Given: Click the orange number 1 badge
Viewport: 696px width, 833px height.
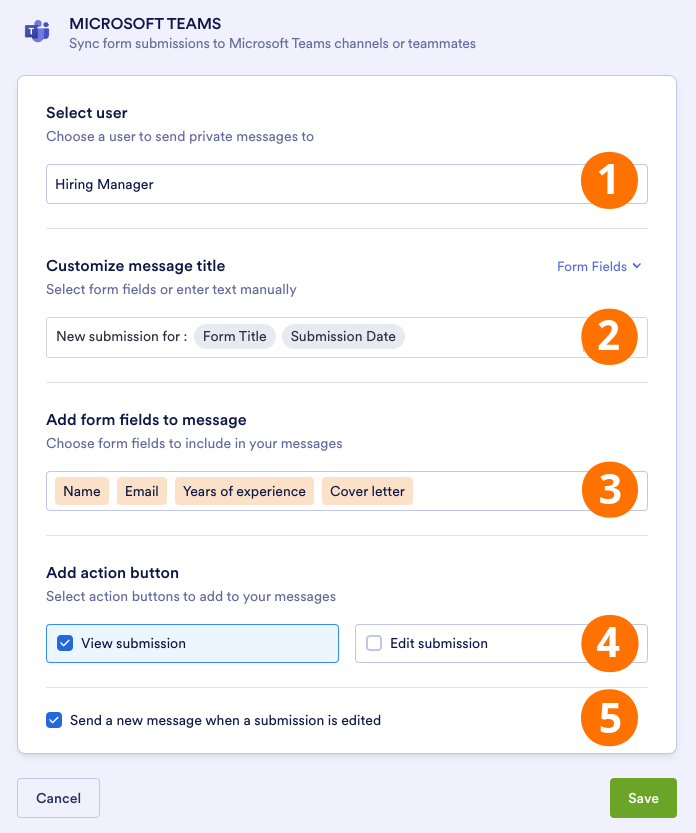Looking at the screenshot, I should coord(609,181).
